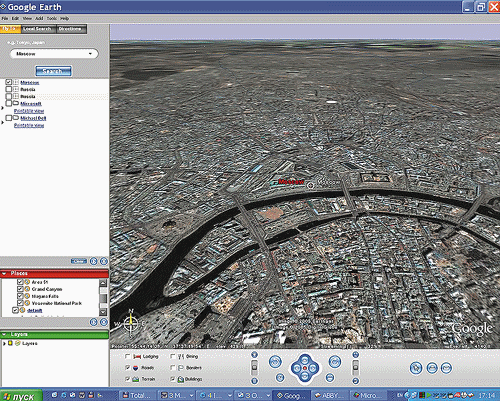The width and height of the screenshot is (500, 401).
Task: Uncheck the Terrain layer checkbox
Action: click(x=127, y=379)
